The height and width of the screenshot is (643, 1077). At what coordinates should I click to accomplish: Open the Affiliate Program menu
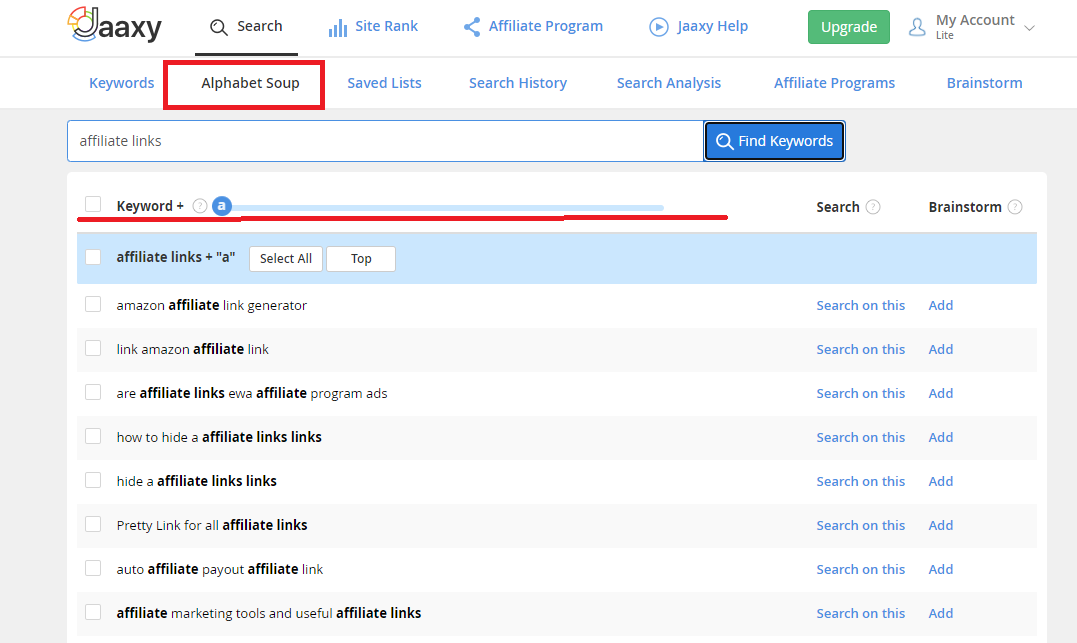coord(533,27)
